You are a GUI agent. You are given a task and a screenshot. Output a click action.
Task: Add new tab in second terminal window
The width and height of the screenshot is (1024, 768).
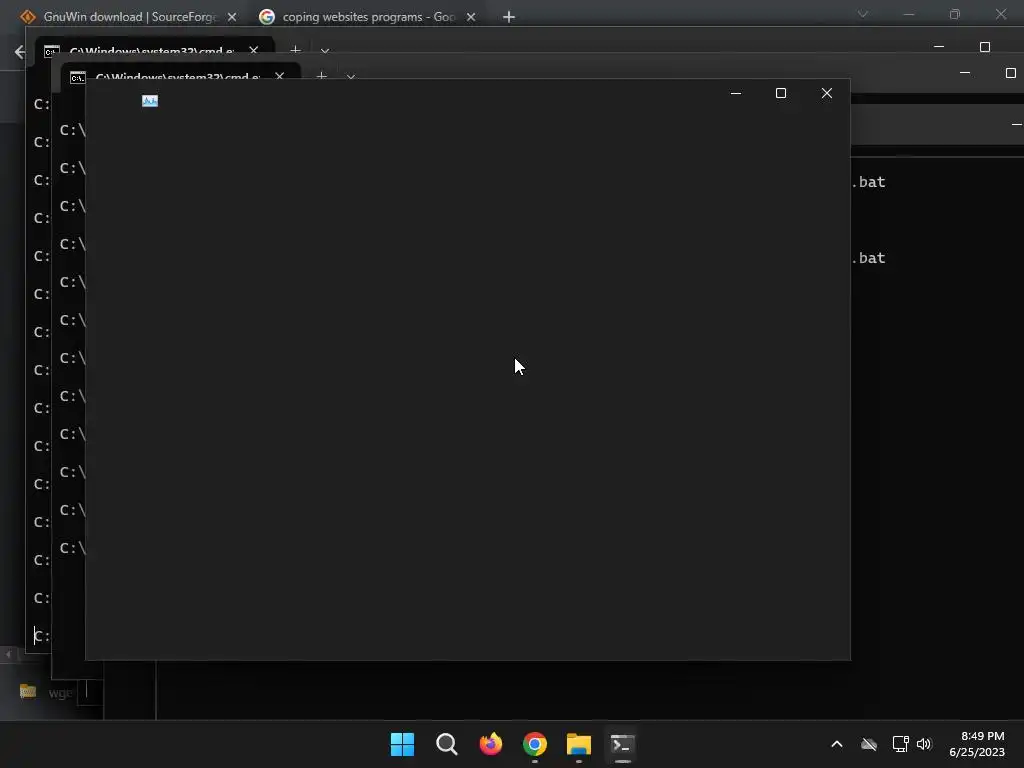(321, 76)
